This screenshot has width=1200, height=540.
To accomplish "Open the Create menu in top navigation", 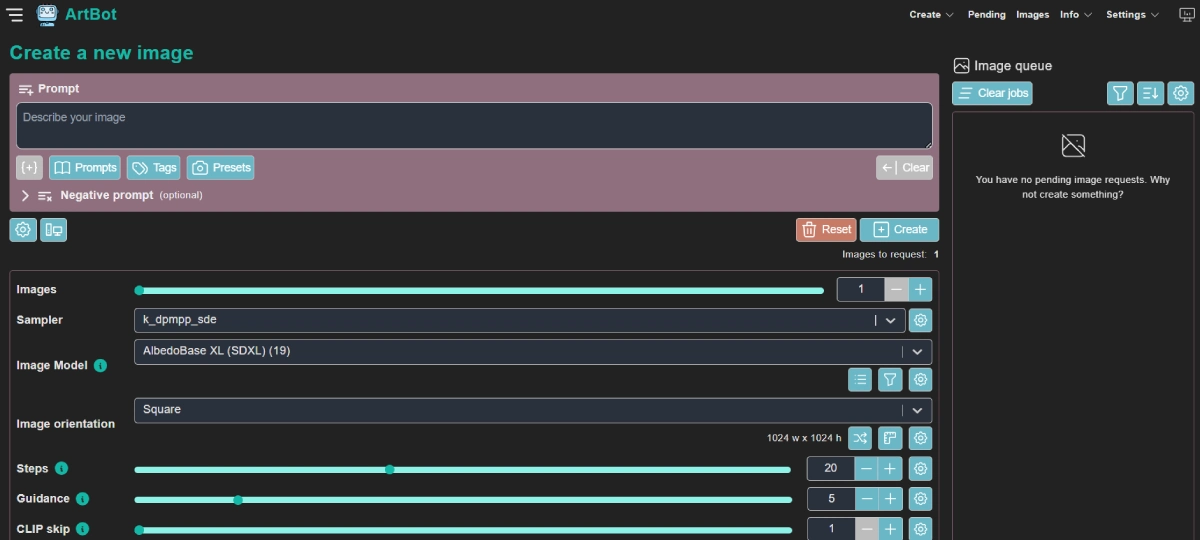I will point(930,15).
